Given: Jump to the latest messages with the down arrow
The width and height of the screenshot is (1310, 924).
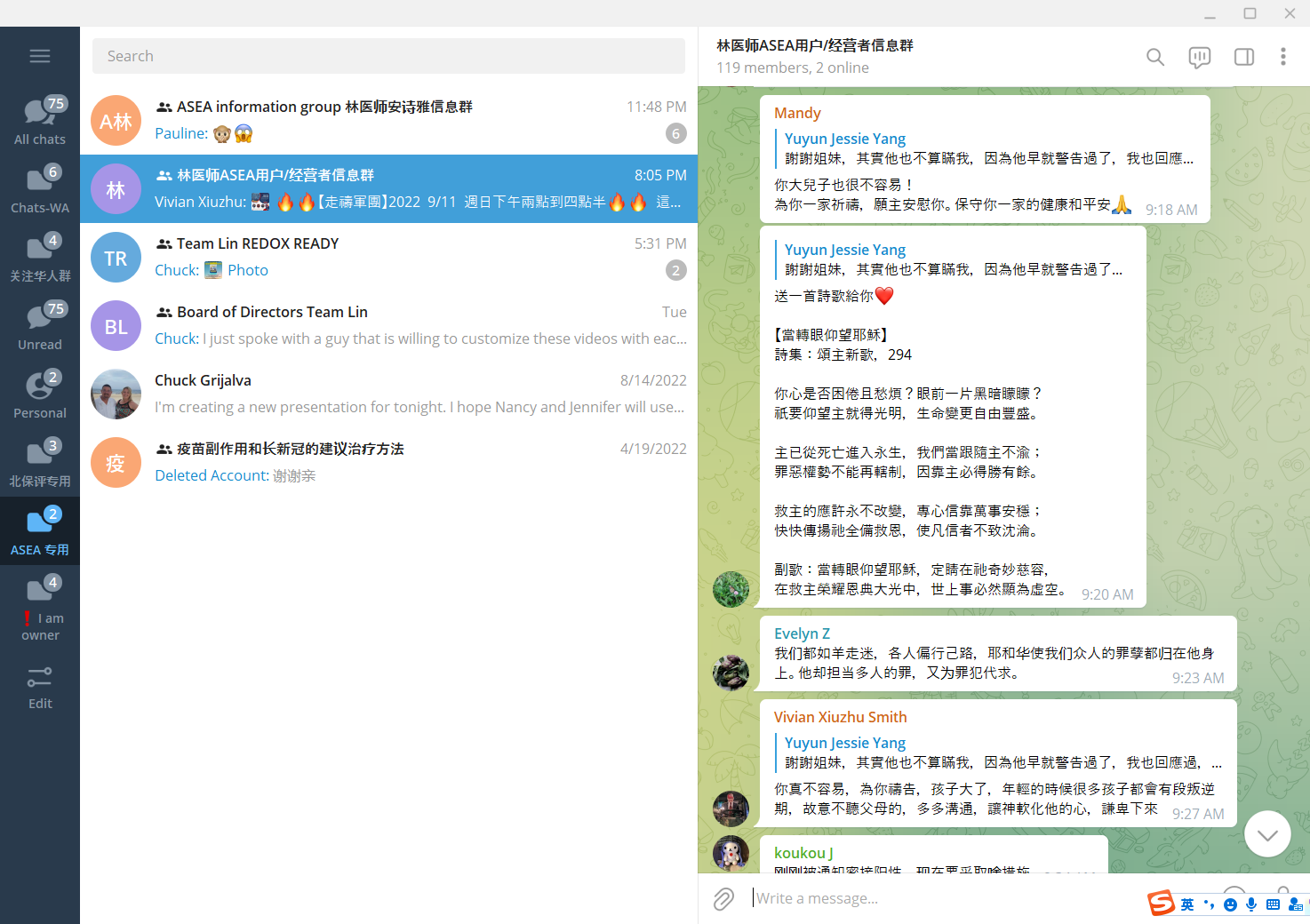Looking at the screenshot, I should [1267, 834].
